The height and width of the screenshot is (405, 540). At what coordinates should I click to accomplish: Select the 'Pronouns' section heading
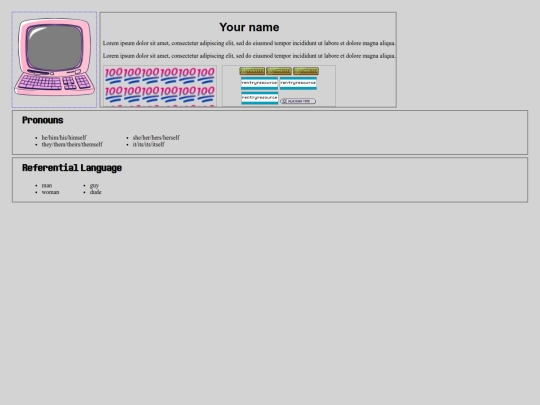(43, 120)
